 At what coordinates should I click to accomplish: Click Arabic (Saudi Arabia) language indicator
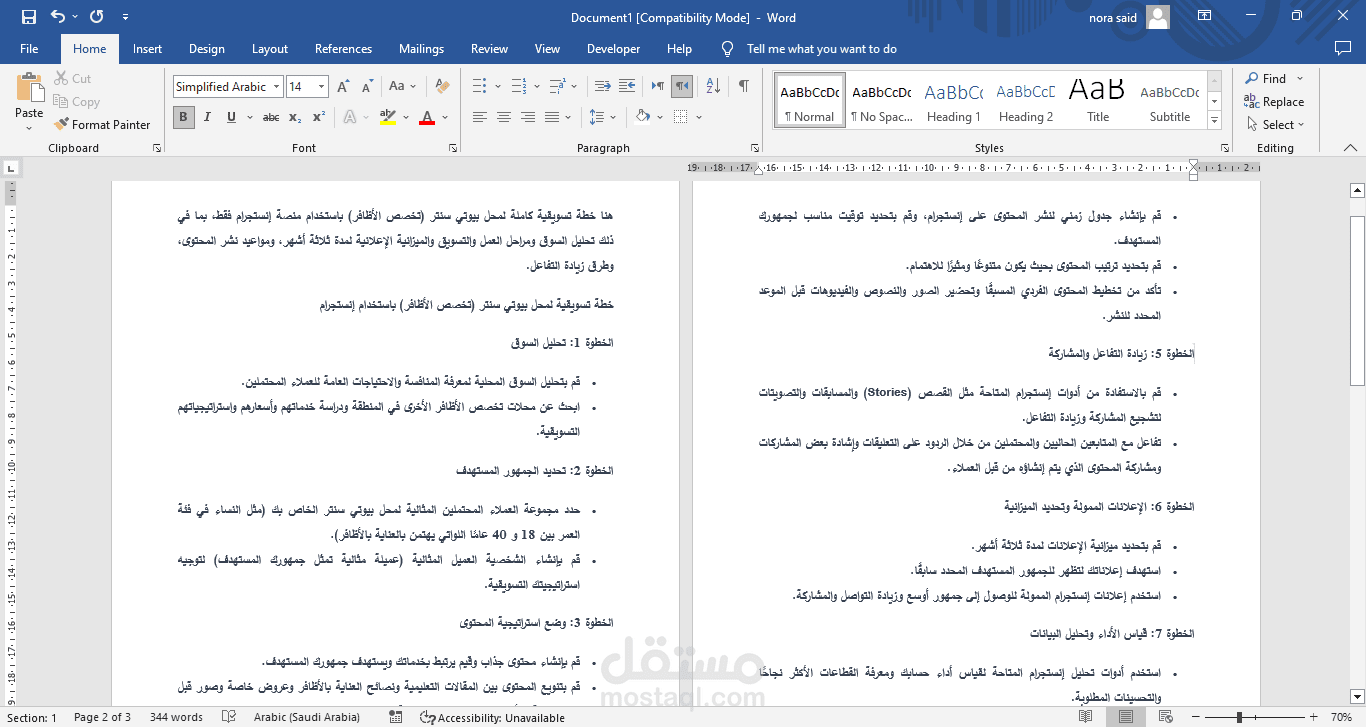305,717
